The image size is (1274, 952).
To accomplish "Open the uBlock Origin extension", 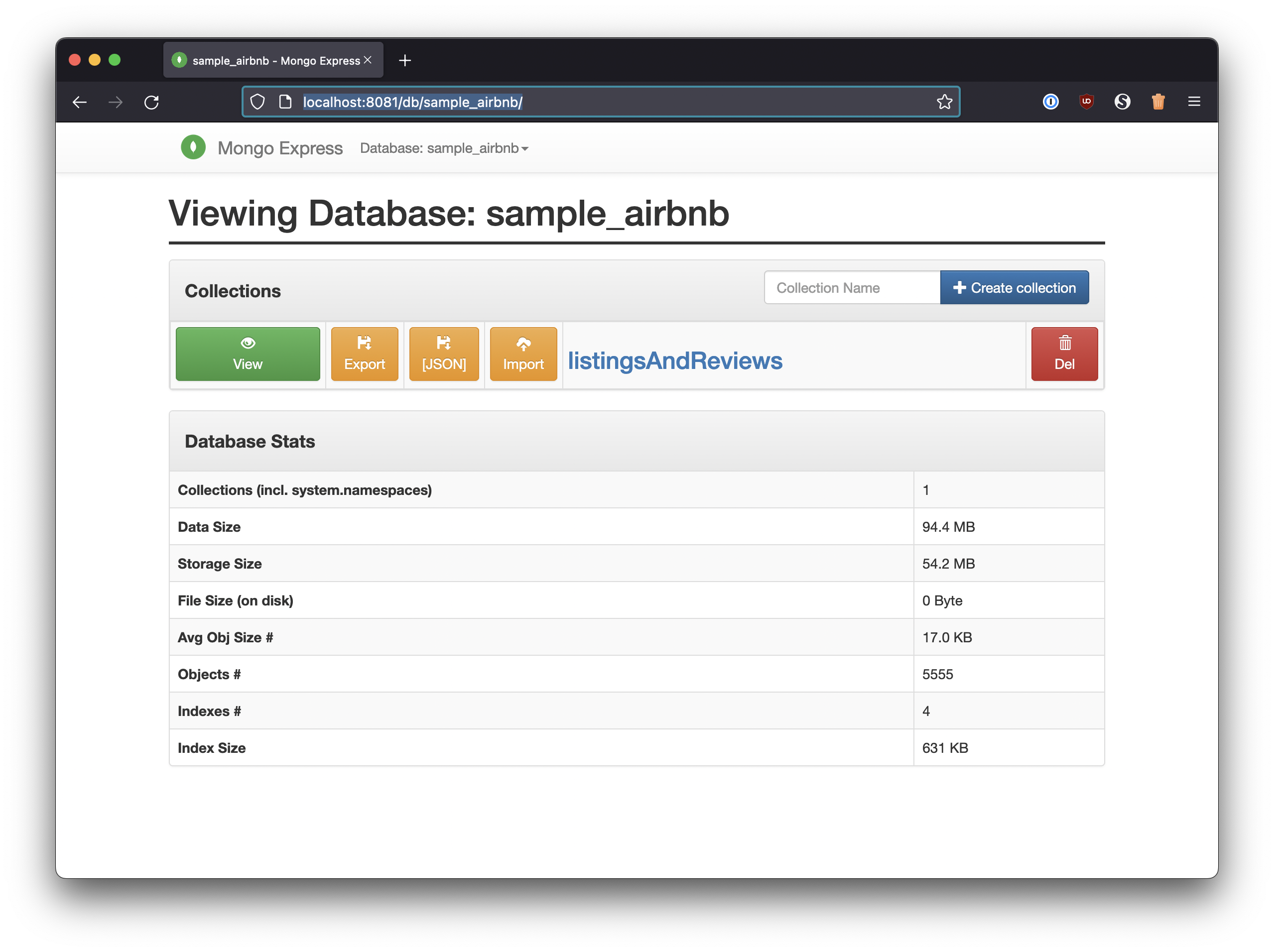I will point(1087,102).
